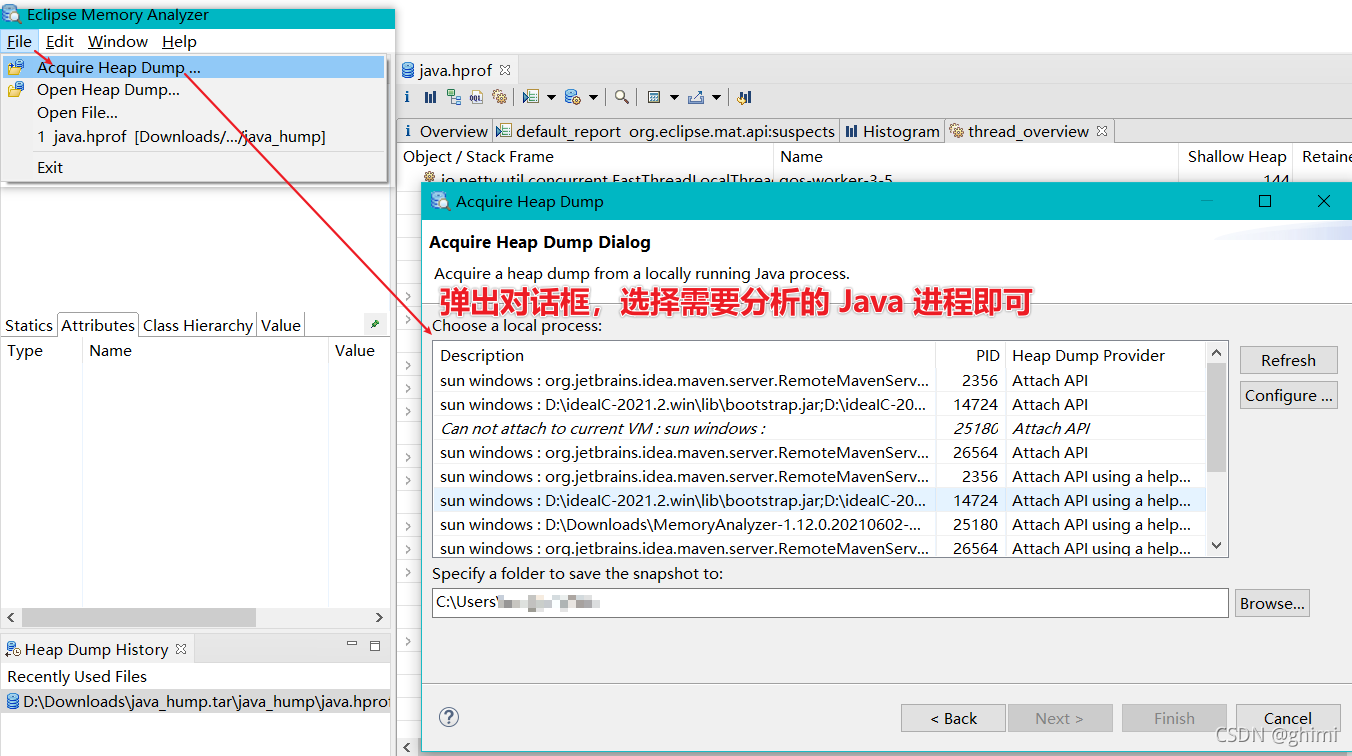Image resolution: width=1352 pixels, height=756 pixels.
Task: Open the File menu
Action: coord(19,41)
